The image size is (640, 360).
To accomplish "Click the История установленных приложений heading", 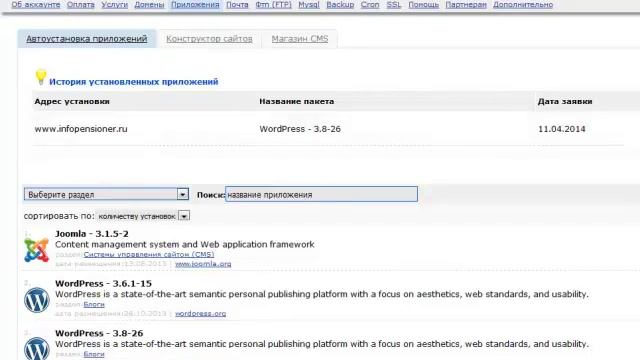I will (133, 82).
